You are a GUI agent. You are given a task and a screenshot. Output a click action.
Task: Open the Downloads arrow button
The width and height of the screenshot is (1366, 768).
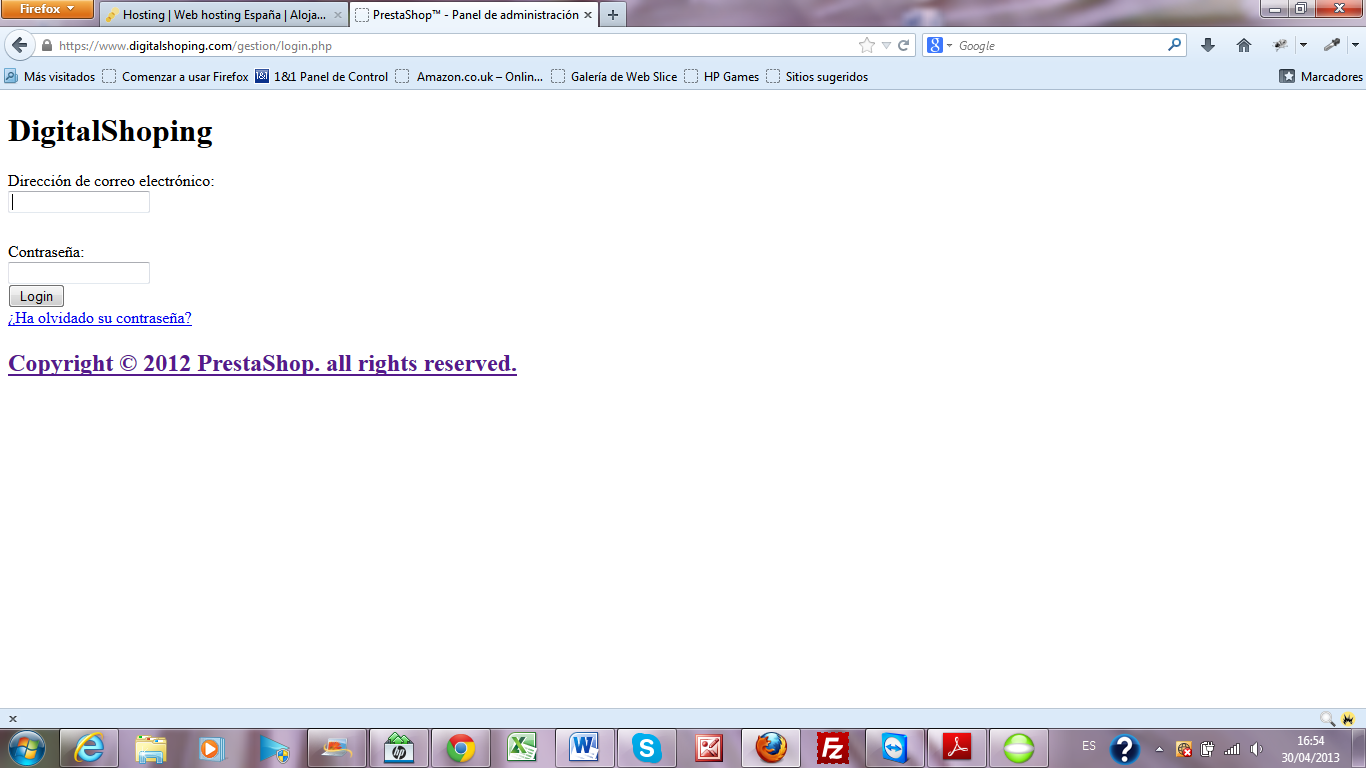pos(1208,45)
